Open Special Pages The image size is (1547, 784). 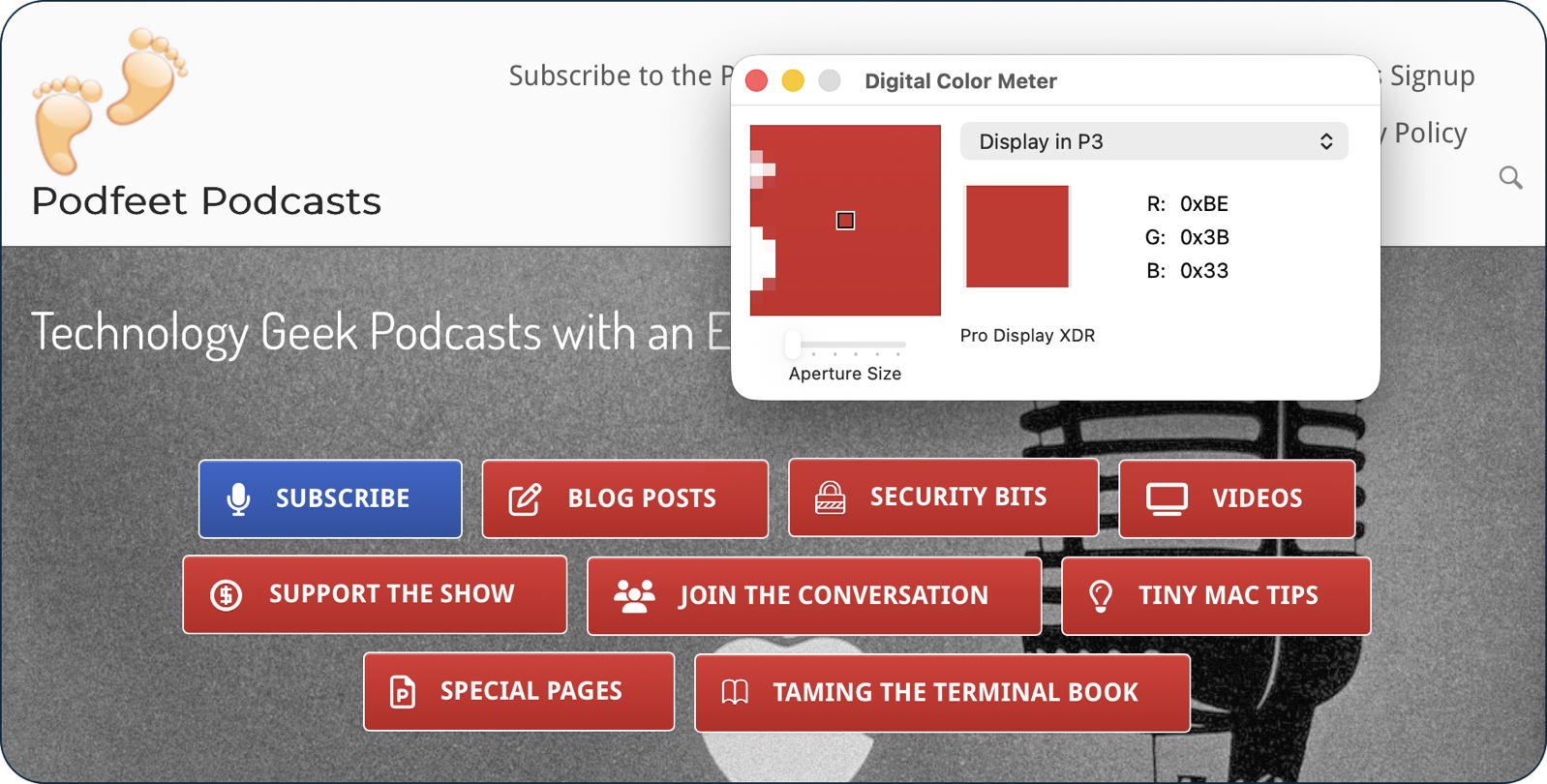[x=519, y=691]
